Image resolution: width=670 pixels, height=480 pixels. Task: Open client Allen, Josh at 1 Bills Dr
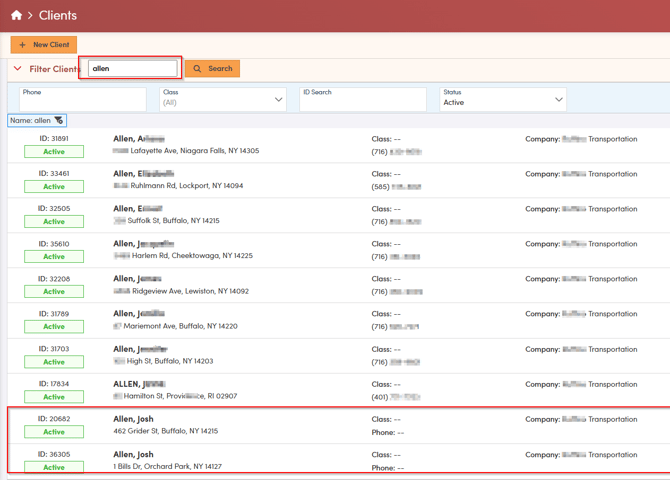[x=134, y=454]
